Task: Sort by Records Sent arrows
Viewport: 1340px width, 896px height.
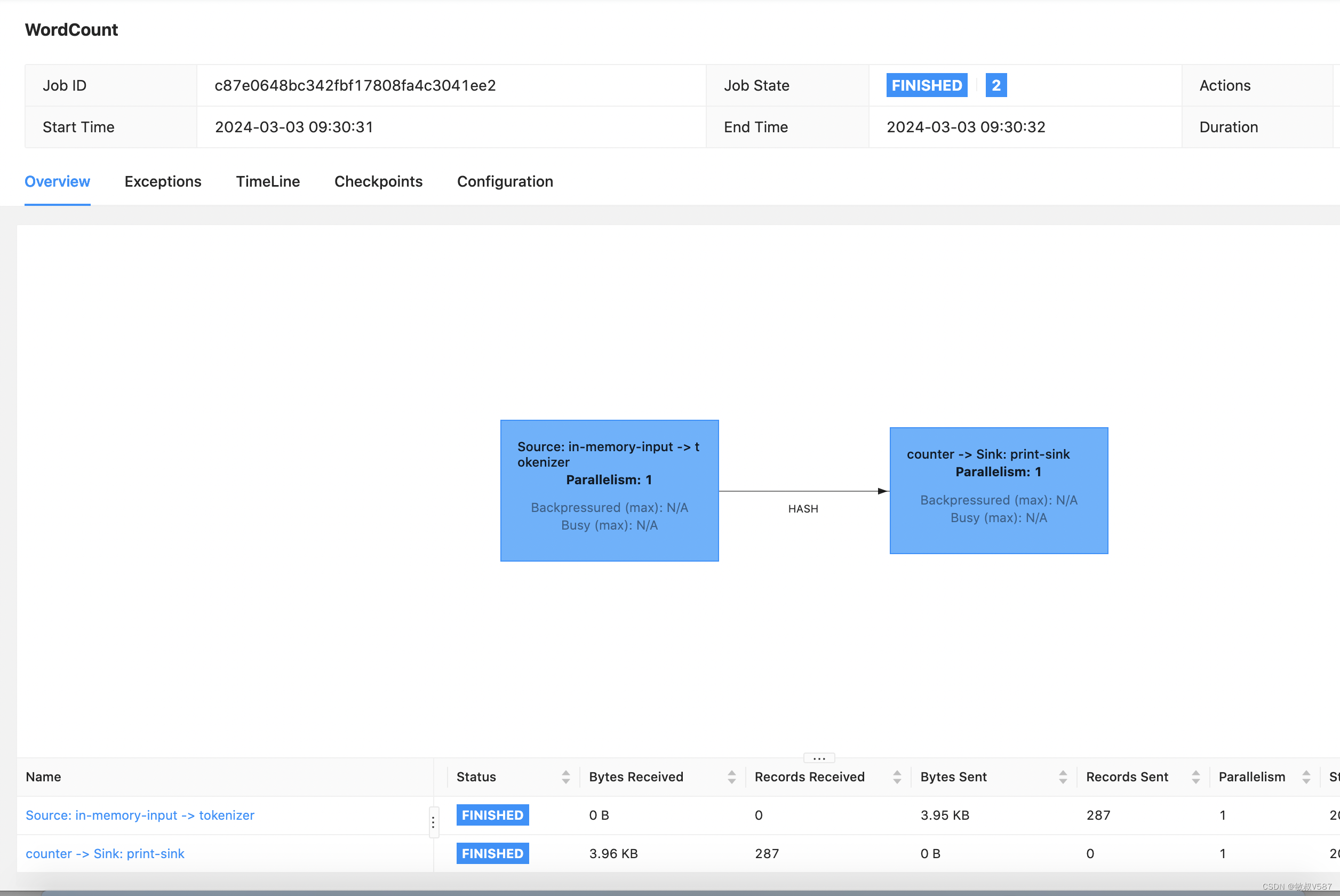Action: (1195, 777)
